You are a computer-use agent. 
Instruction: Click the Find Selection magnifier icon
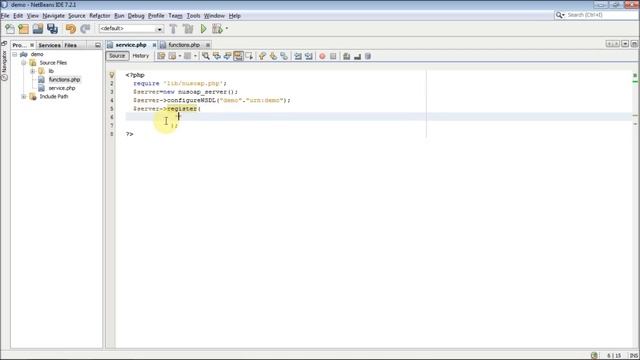(206, 56)
